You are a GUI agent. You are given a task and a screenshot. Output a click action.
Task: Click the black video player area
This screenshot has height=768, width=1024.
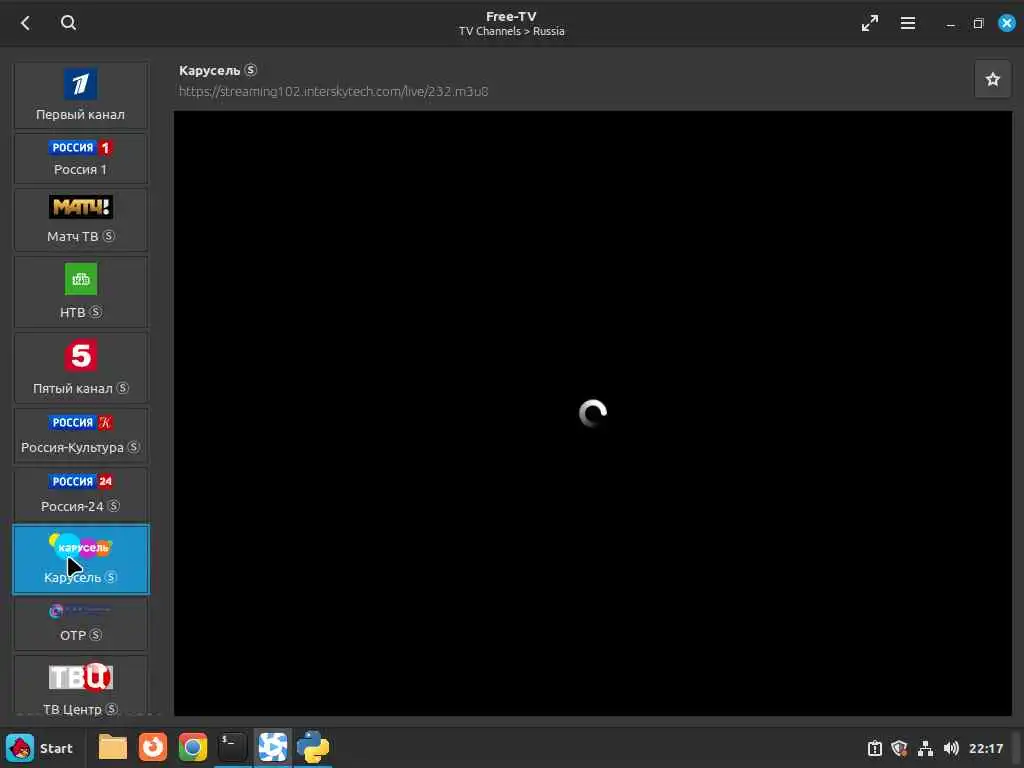[x=593, y=413]
